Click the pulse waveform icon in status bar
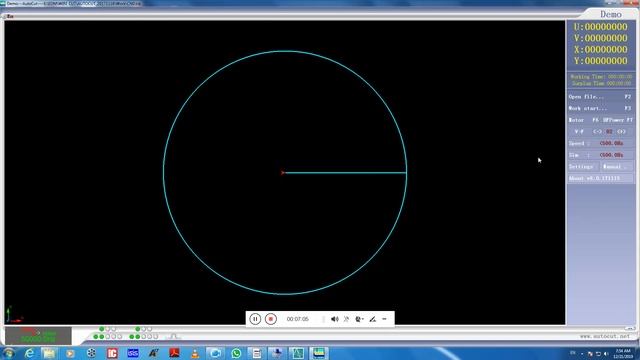Image resolution: width=640 pixels, height=360 pixels. click(173, 336)
